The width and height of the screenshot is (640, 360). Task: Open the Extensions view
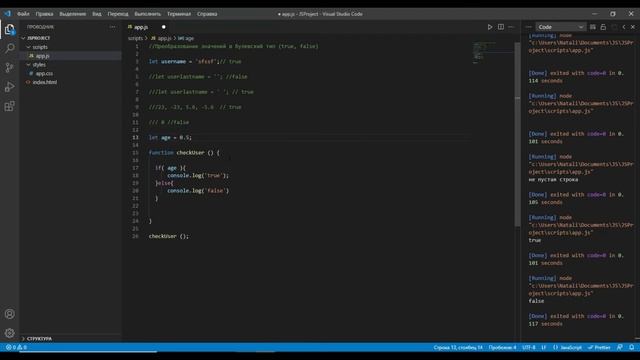pyautogui.click(x=9, y=106)
